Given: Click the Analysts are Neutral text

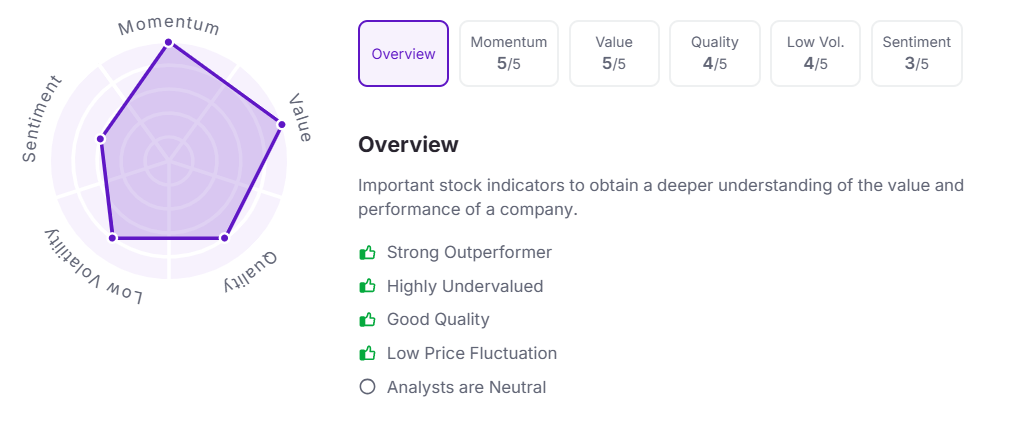Looking at the screenshot, I should [x=466, y=387].
